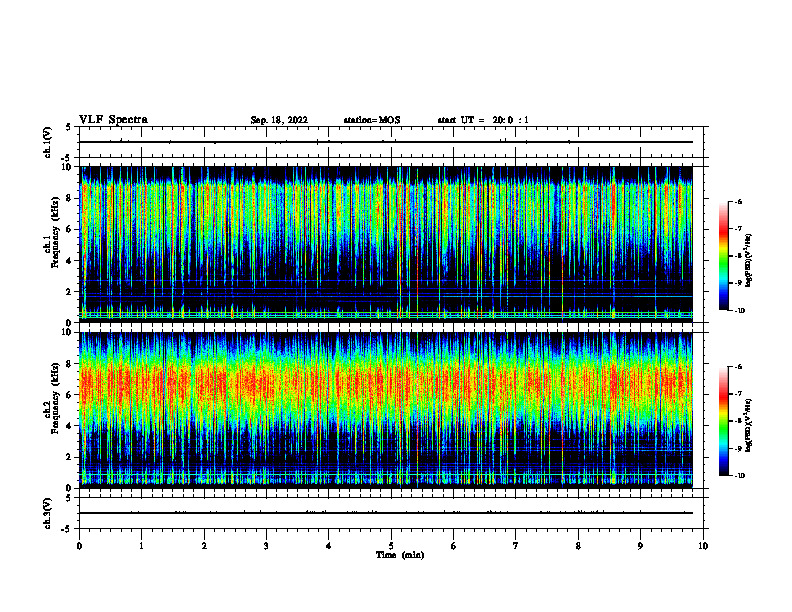
Task: Click the ch.1 spectrogram color scale bar
Action: tap(724, 256)
